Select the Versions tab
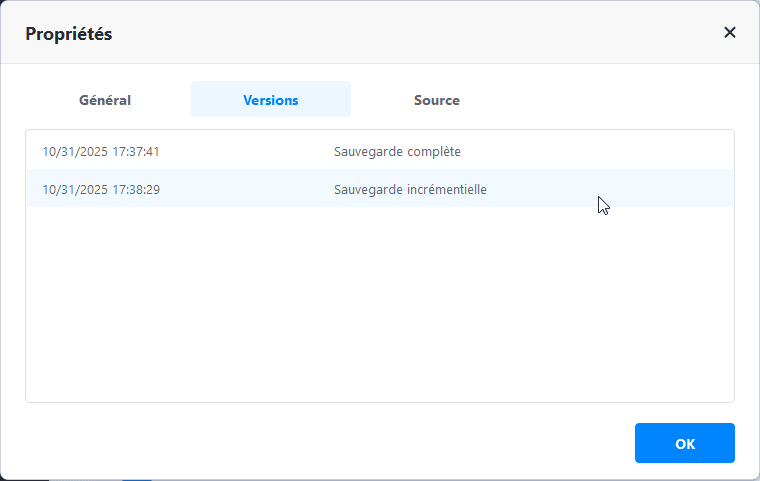Image resolution: width=760 pixels, height=481 pixels. (x=270, y=100)
